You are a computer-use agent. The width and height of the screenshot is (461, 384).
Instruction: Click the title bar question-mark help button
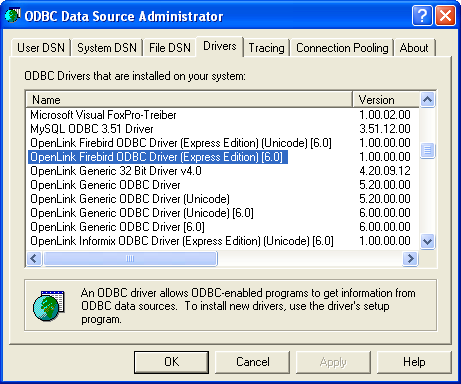[422, 15]
